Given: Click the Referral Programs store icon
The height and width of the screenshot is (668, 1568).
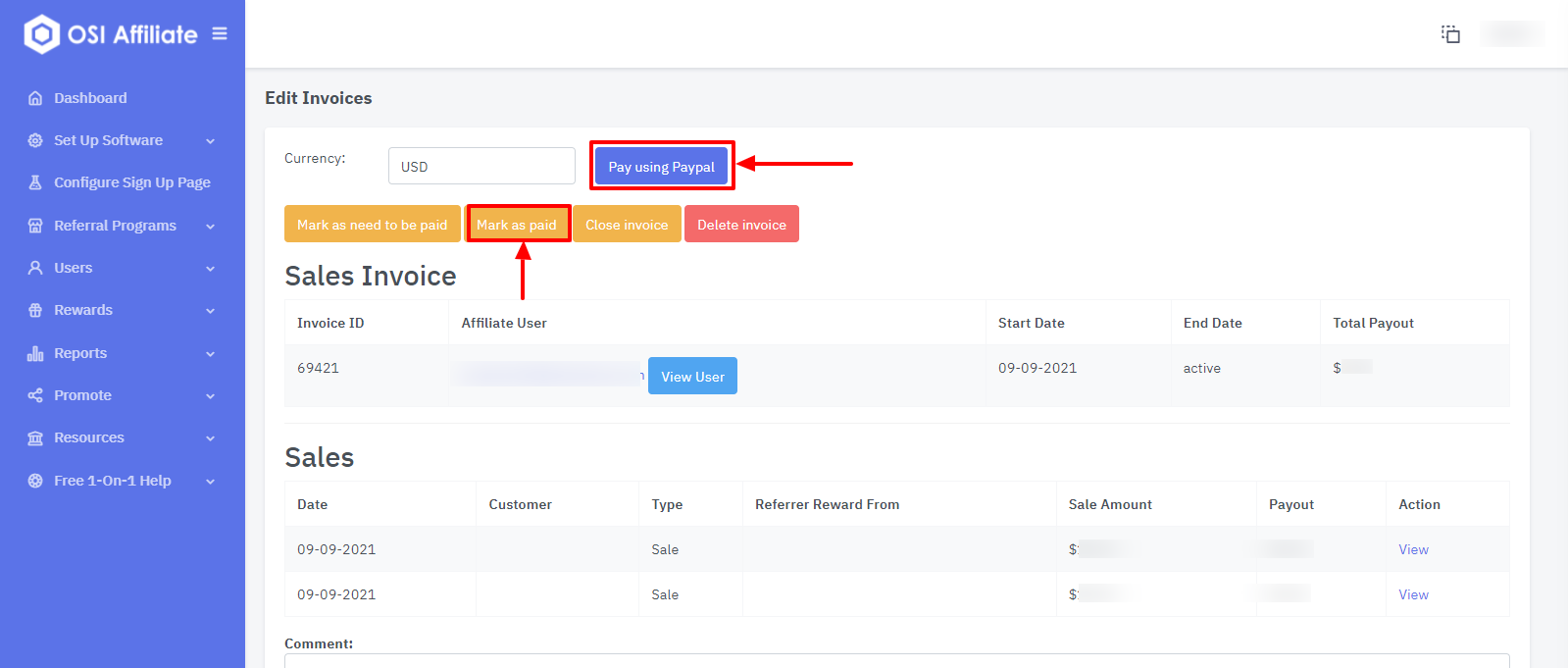Looking at the screenshot, I should pos(35,226).
